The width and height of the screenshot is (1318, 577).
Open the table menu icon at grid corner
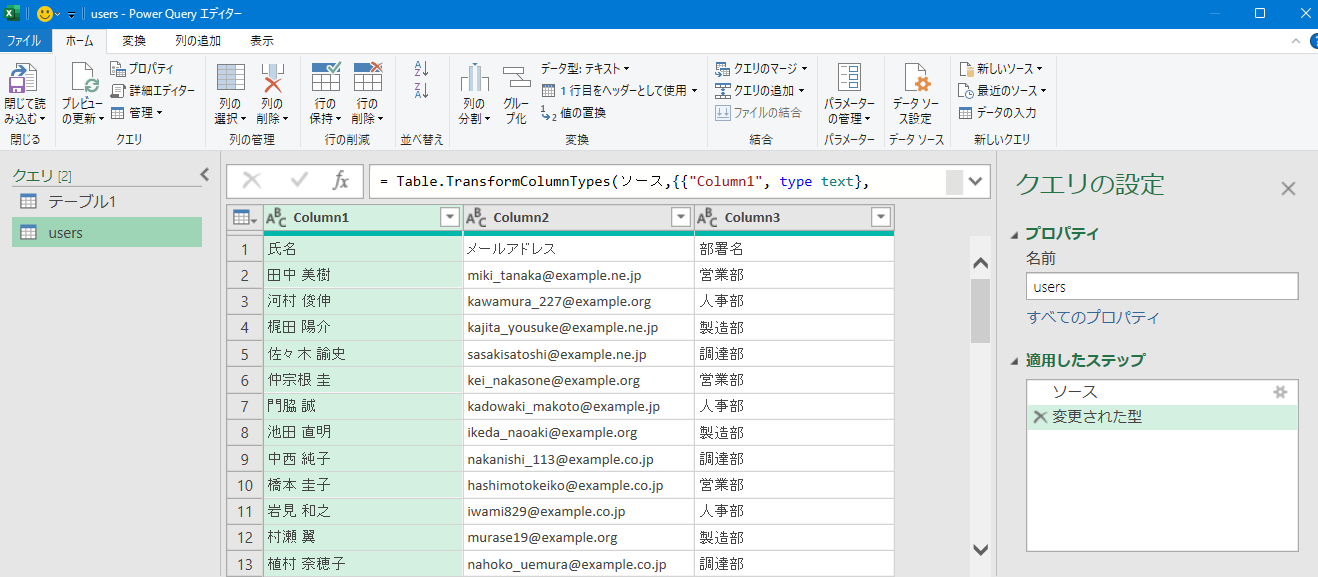(244, 218)
